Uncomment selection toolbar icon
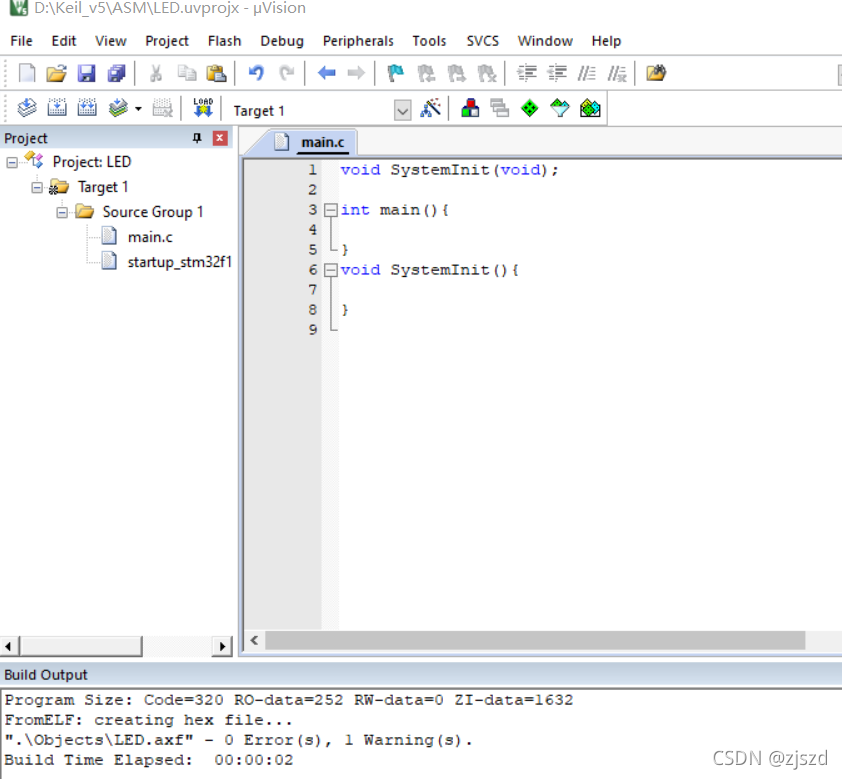 617,73
